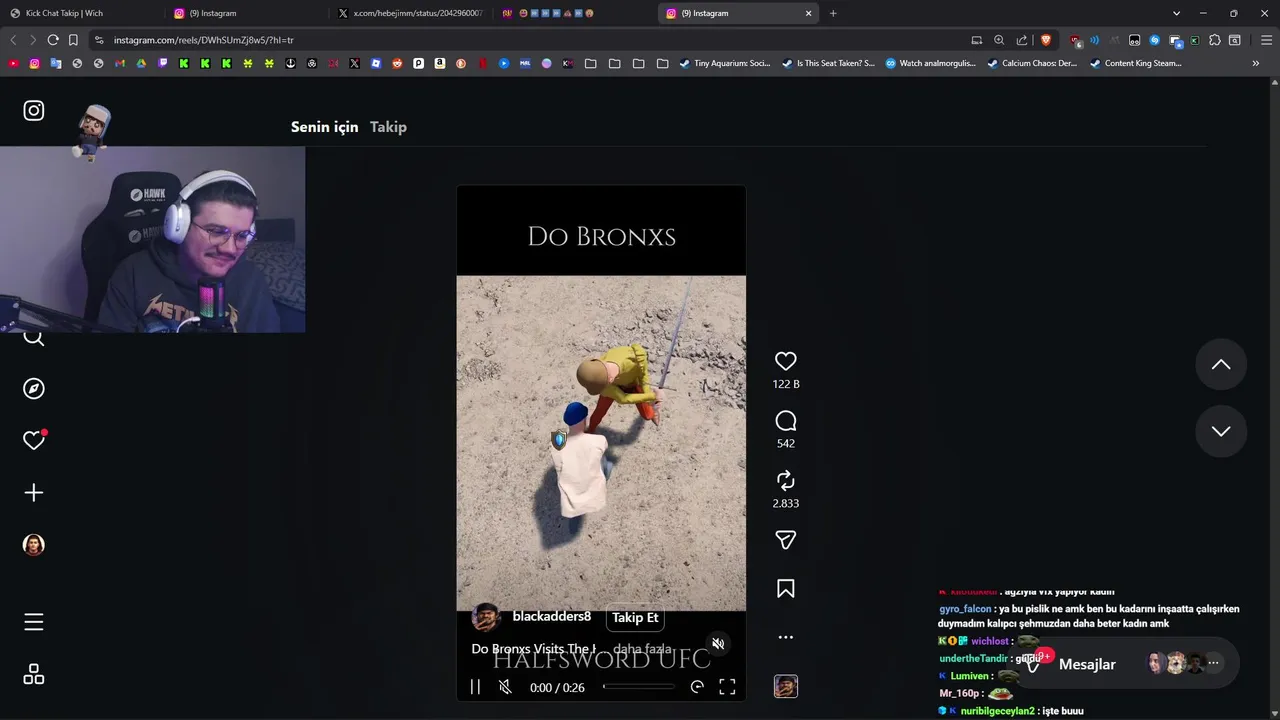This screenshot has height=720, width=1280.
Task: Share the reel via paper plane icon
Action: click(786, 540)
